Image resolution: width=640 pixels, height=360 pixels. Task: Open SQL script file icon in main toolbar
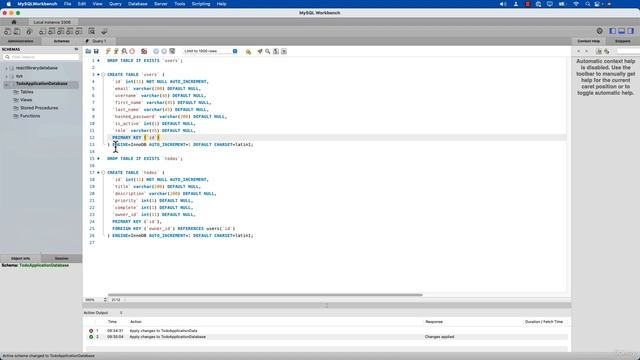pyautogui.click(x=17, y=31)
